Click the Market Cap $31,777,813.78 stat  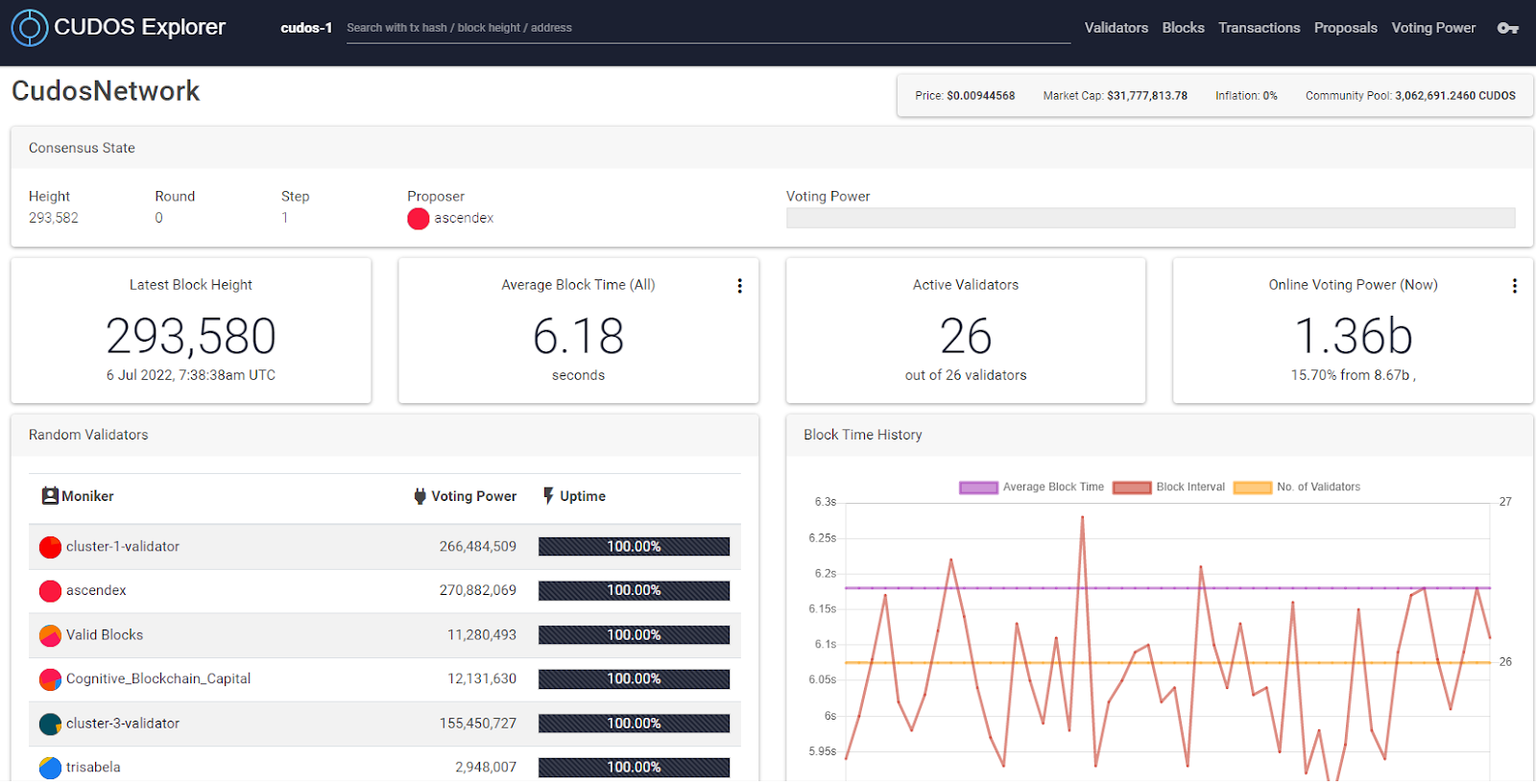tap(1116, 96)
